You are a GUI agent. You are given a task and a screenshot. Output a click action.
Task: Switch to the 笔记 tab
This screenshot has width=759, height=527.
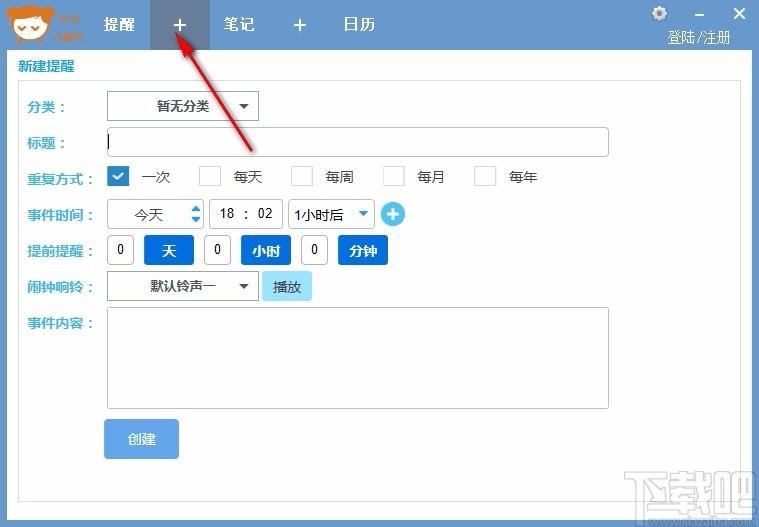coord(239,25)
